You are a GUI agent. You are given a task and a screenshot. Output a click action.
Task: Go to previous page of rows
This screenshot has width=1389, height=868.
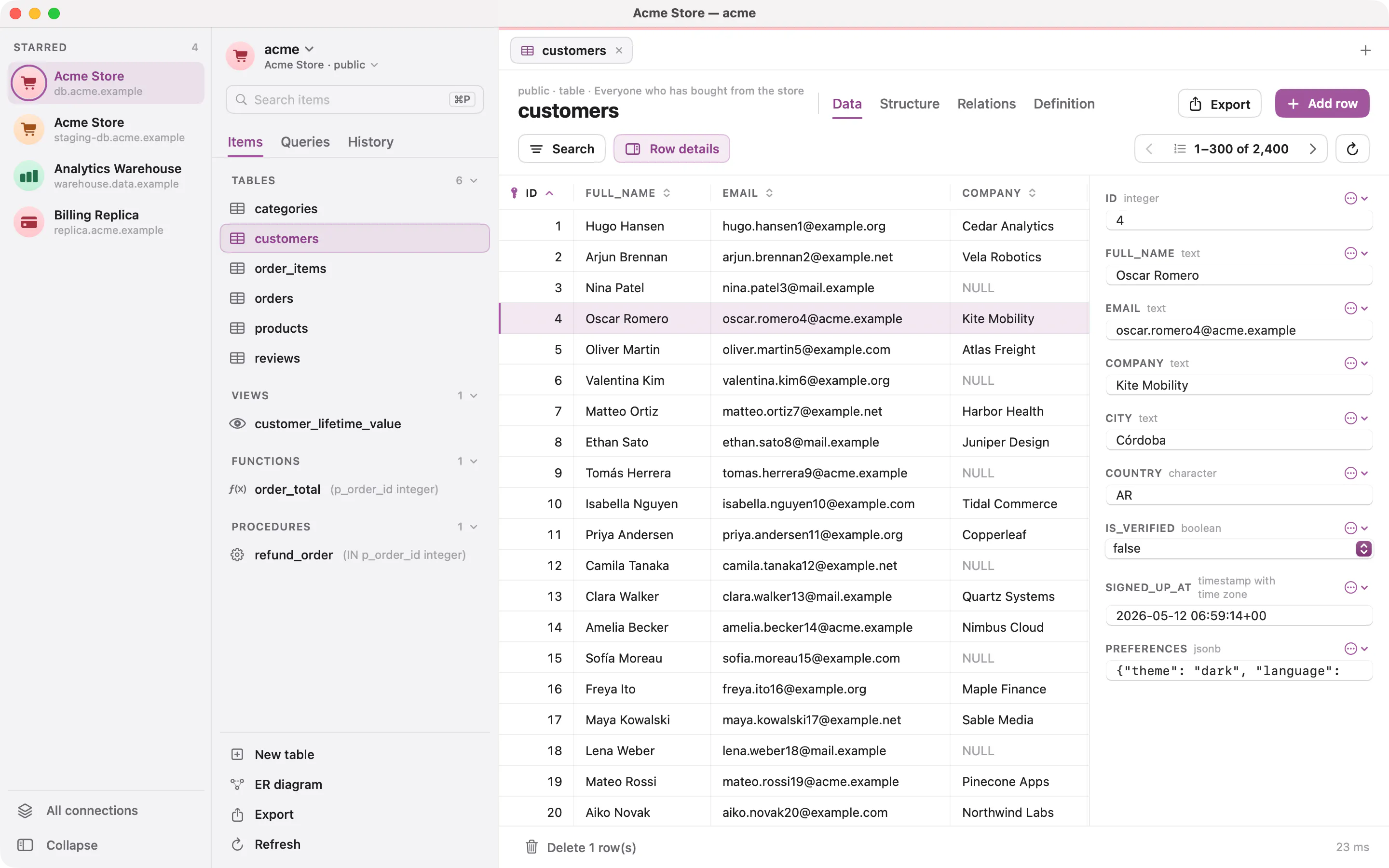pos(1149,149)
